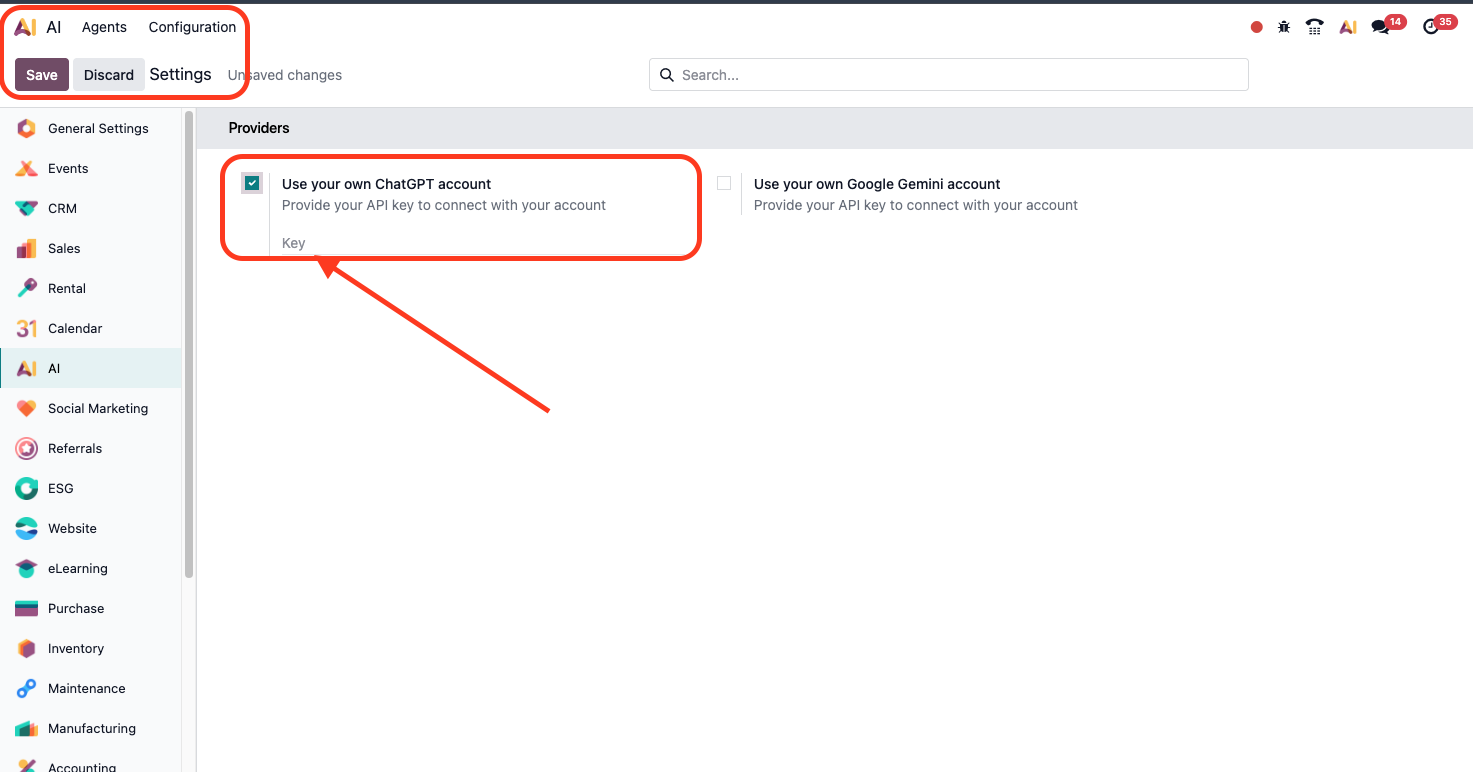The image size is (1473, 772).
Task: Click the Save button
Action: 42,75
